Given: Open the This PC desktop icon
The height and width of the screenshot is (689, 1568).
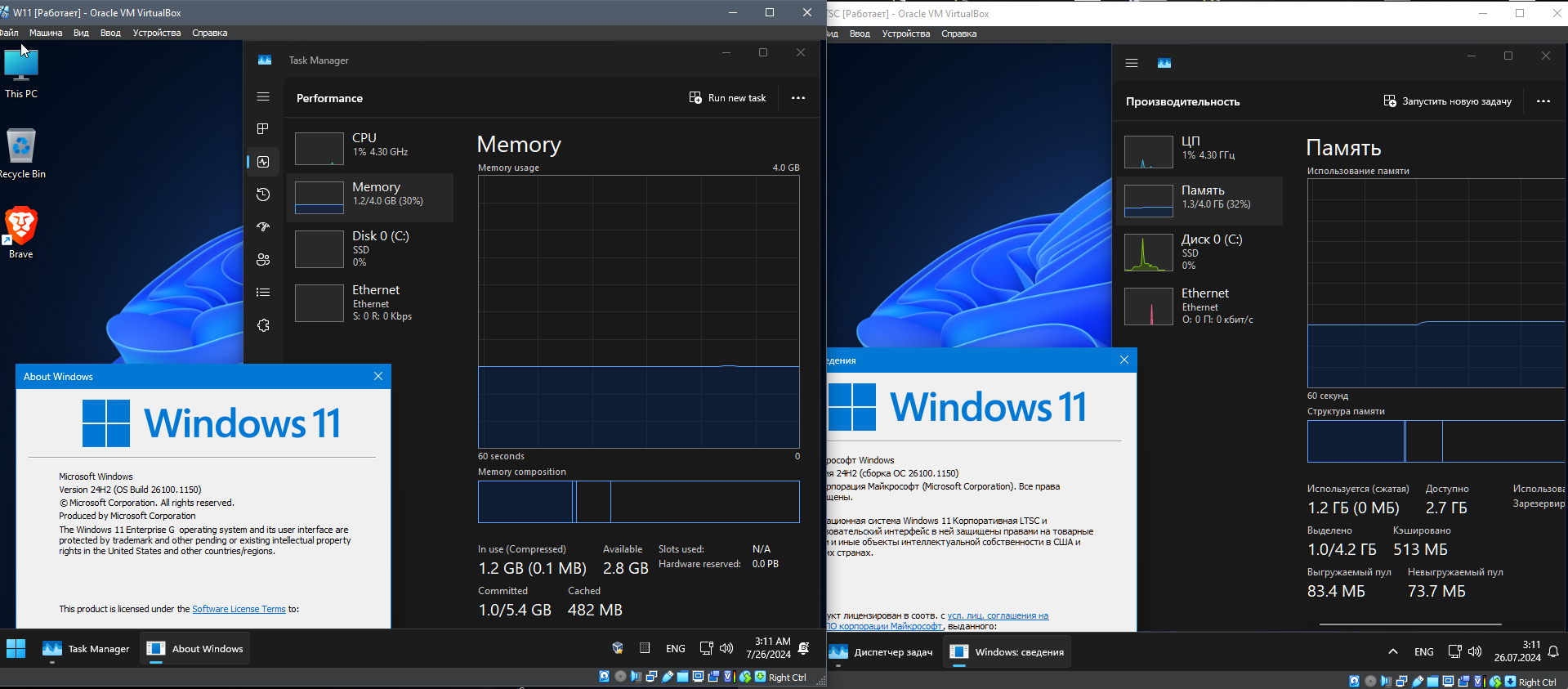Looking at the screenshot, I should click(21, 74).
